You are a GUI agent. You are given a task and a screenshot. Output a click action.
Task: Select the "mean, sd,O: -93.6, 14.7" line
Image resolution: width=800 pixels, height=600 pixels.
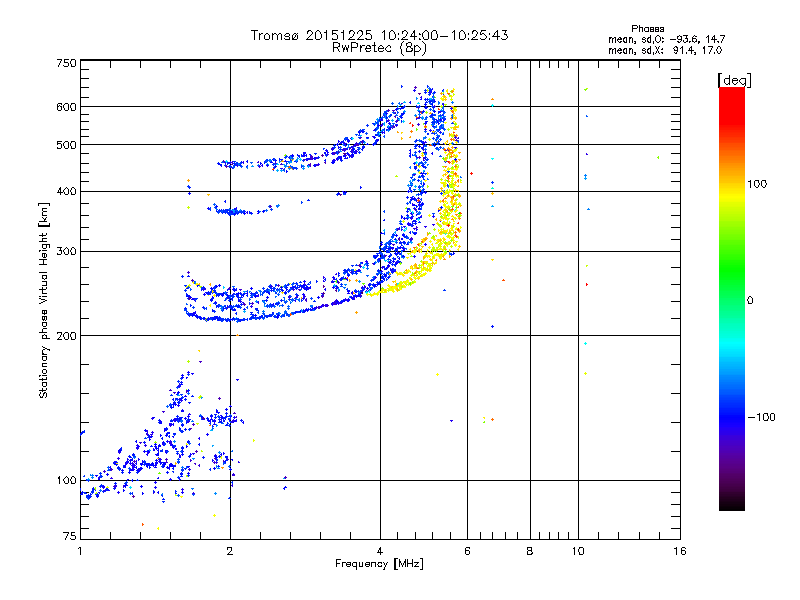tap(666, 39)
